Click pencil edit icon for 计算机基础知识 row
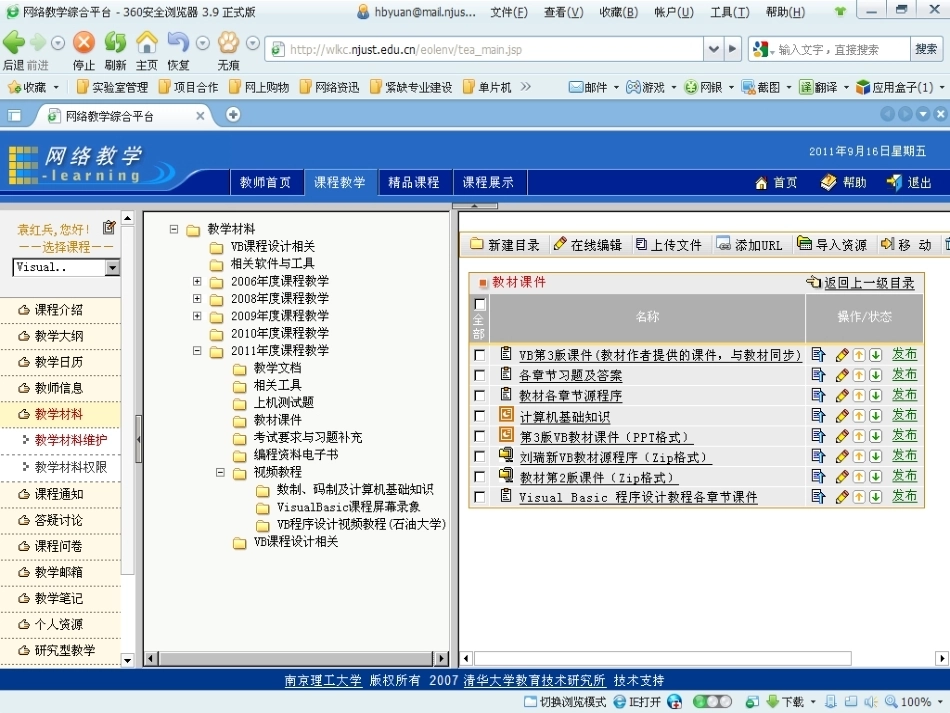The image size is (950, 713). (x=842, y=416)
